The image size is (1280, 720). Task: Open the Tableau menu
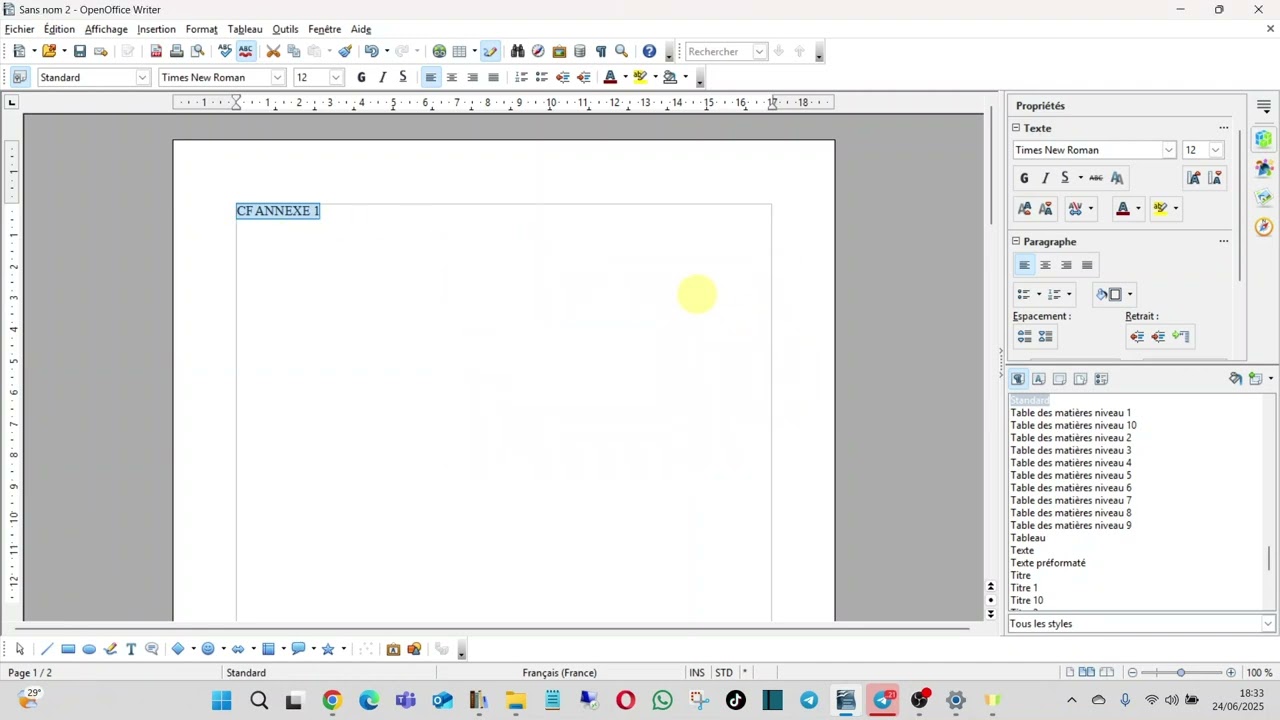tap(245, 29)
